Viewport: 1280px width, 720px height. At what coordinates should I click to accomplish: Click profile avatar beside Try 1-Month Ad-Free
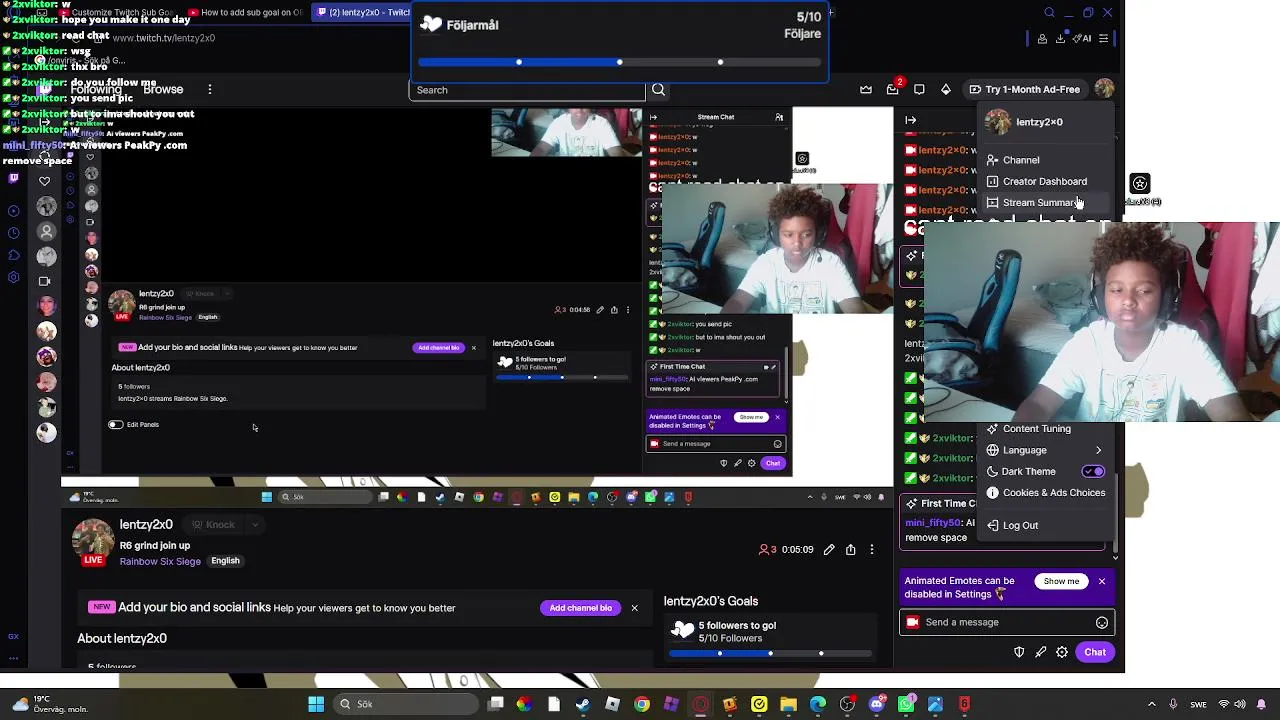pyautogui.click(x=1104, y=90)
